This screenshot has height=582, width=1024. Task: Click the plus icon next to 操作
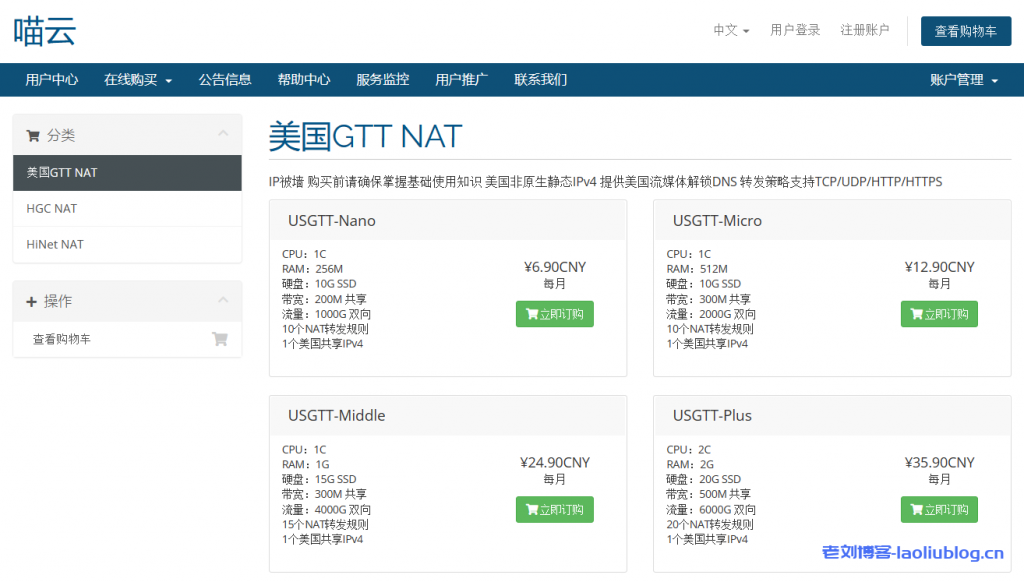tap(31, 301)
